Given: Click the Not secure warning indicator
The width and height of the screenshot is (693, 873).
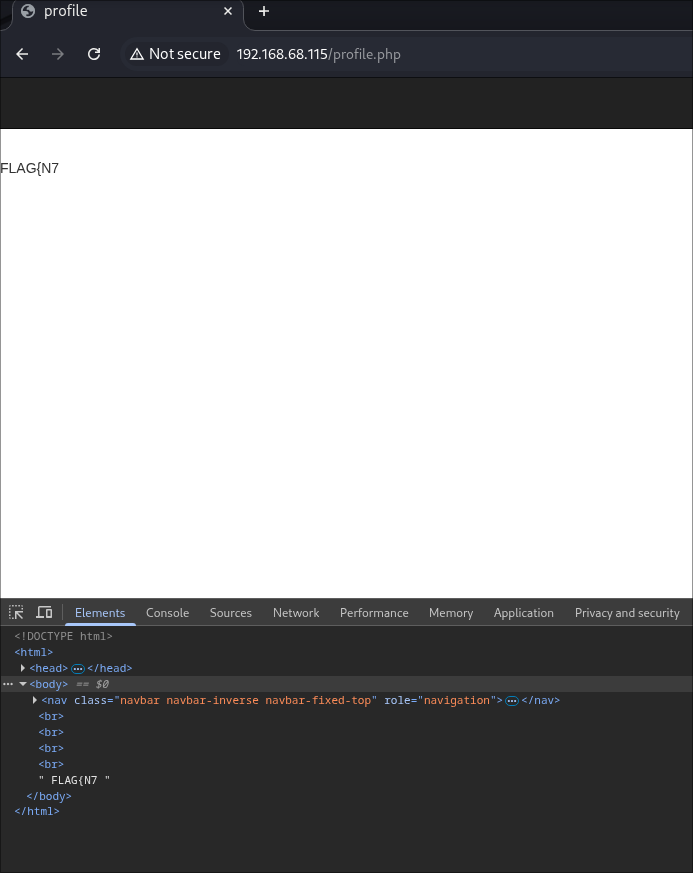Looking at the screenshot, I should 175,54.
